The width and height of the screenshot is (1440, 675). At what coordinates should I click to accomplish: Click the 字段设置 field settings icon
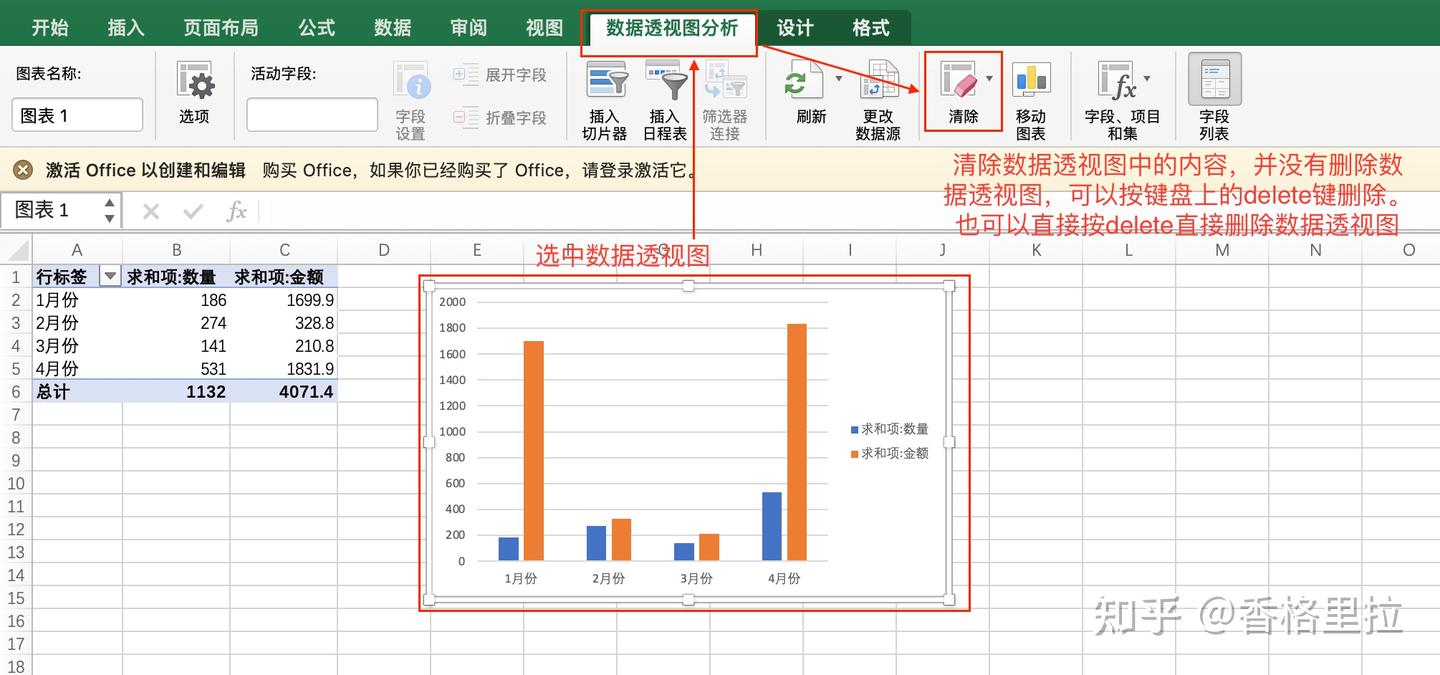coord(411,81)
